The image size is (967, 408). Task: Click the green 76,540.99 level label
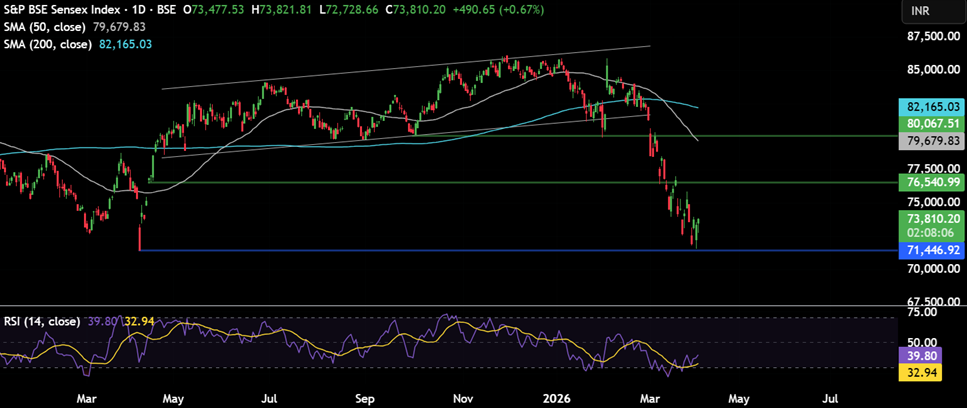click(931, 182)
